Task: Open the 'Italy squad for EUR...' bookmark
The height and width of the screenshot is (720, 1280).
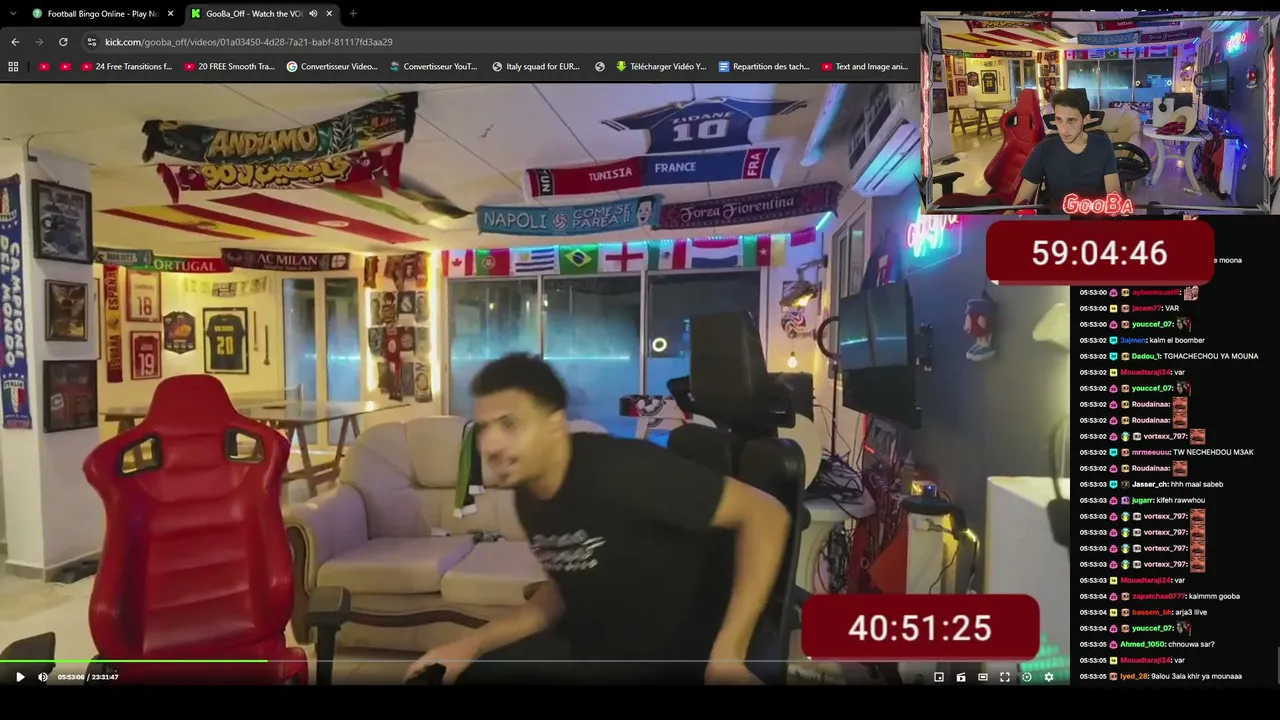Action: (x=536, y=67)
